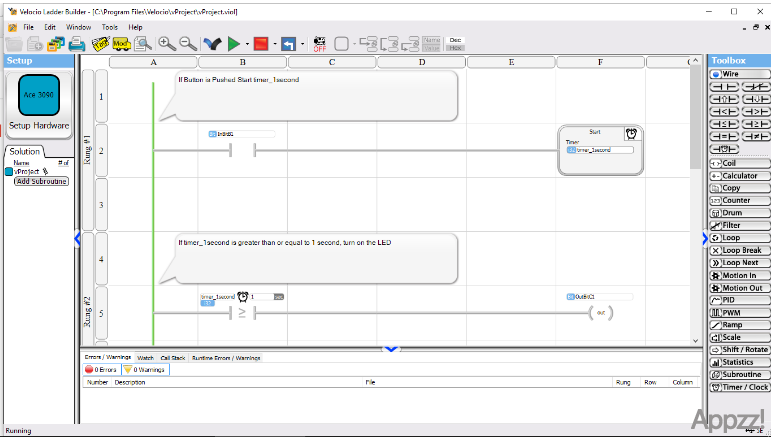This screenshot has height=438, width=773.
Task: Select the Solution tab
Action: click(x=25, y=151)
